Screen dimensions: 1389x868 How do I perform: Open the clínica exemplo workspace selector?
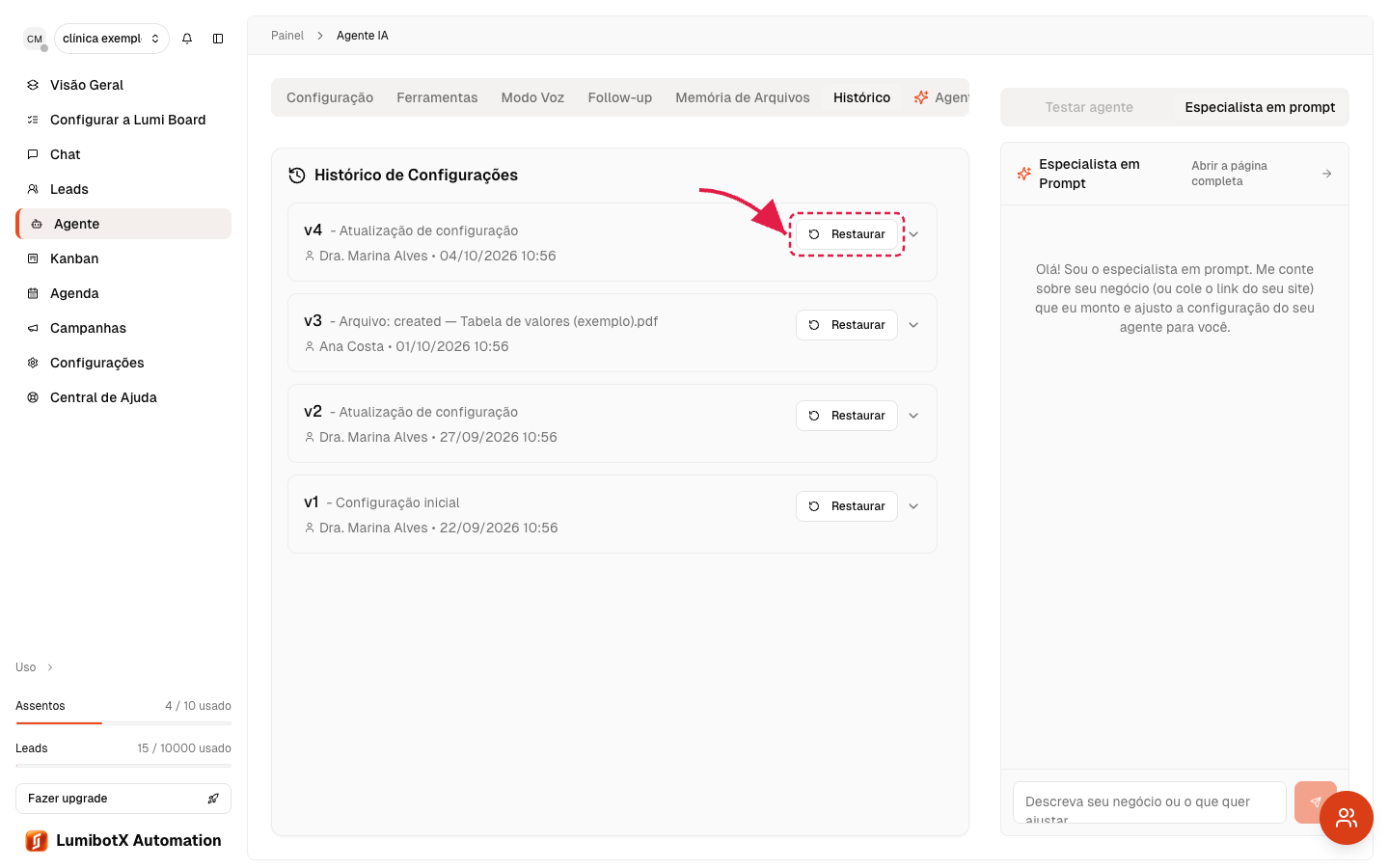pos(112,39)
